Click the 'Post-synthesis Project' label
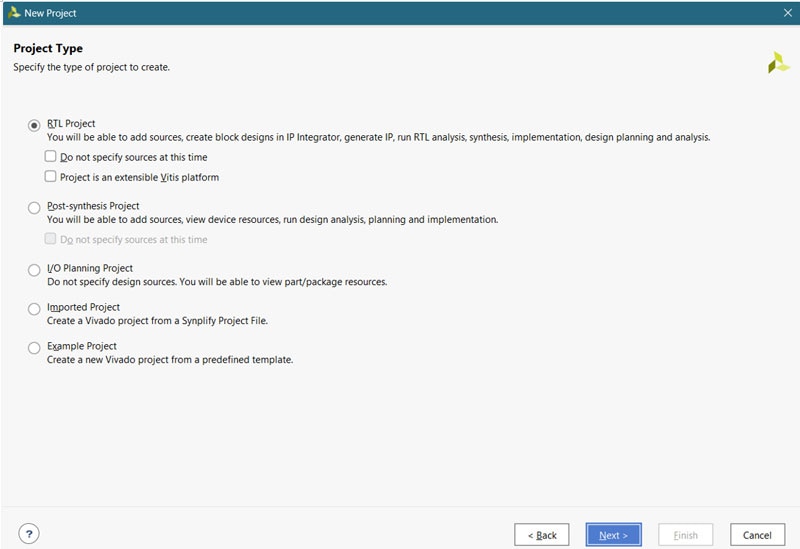Image resolution: width=800 pixels, height=549 pixels. 93,206
